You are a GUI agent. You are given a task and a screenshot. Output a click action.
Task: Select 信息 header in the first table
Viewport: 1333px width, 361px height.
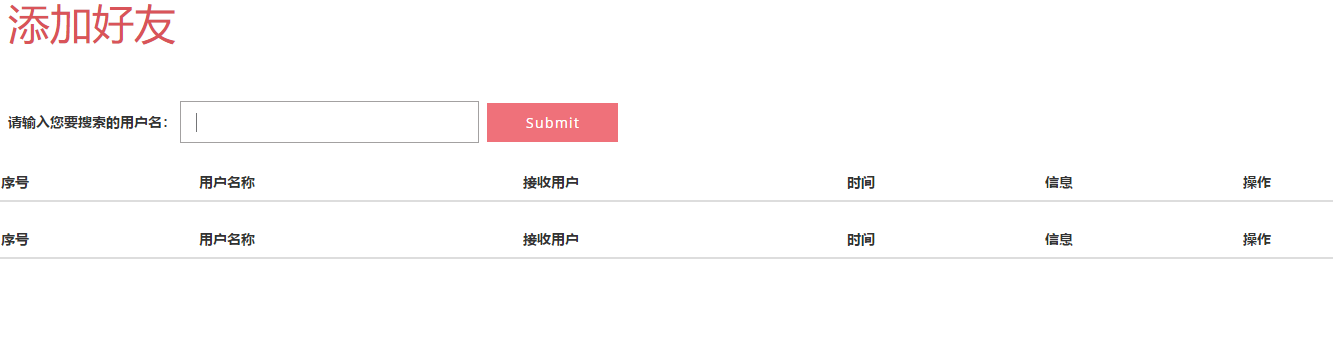coord(1059,183)
